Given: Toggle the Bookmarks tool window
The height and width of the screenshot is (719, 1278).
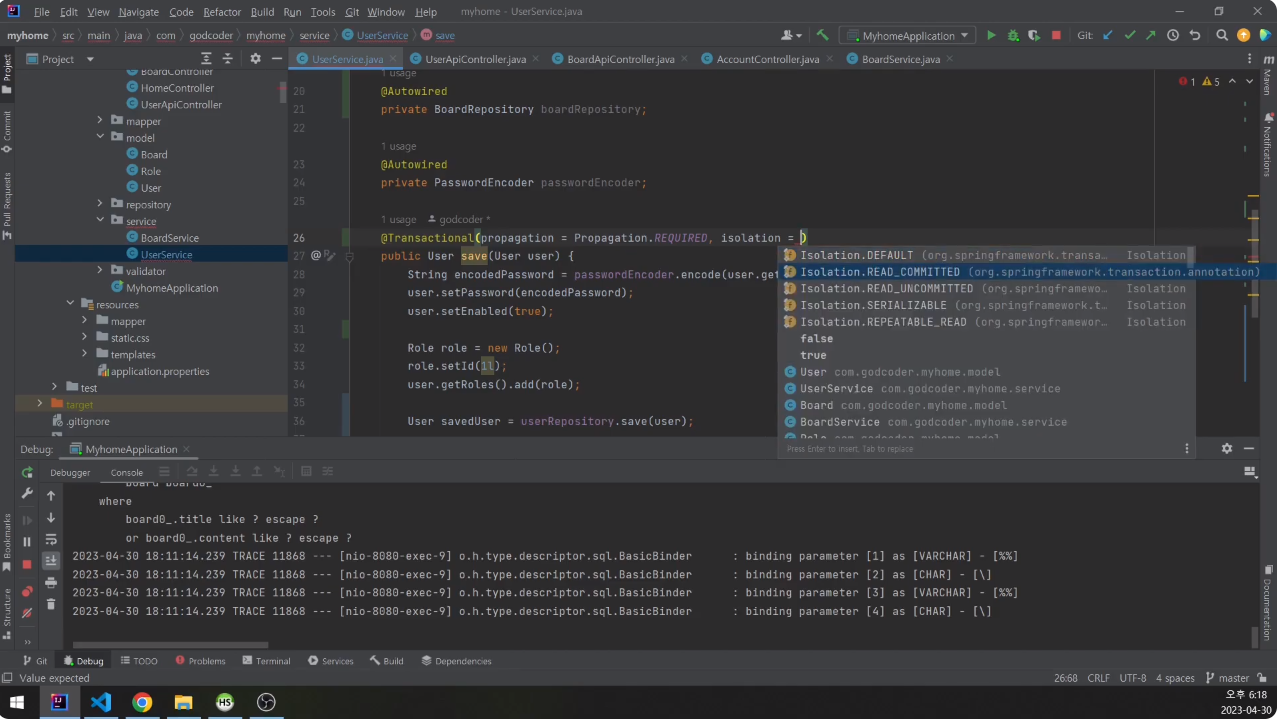Looking at the screenshot, I should coord(7,542).
